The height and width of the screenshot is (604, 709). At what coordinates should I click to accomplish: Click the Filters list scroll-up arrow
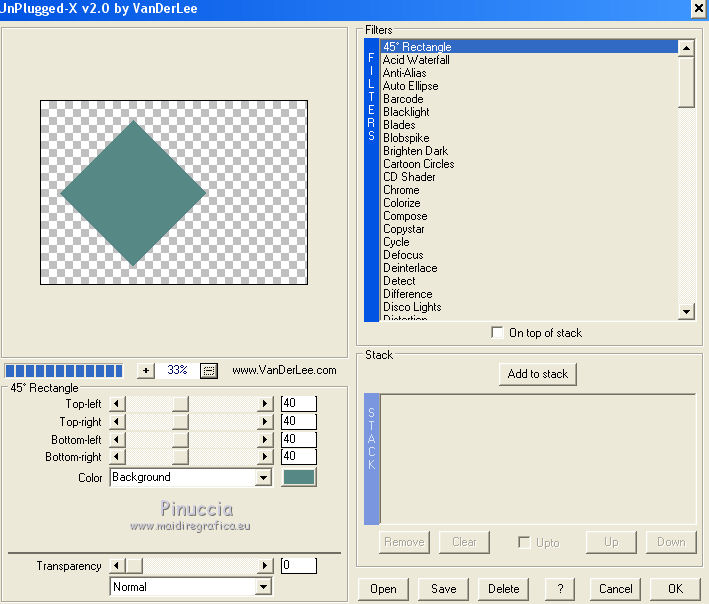click(x=686, y=47)
